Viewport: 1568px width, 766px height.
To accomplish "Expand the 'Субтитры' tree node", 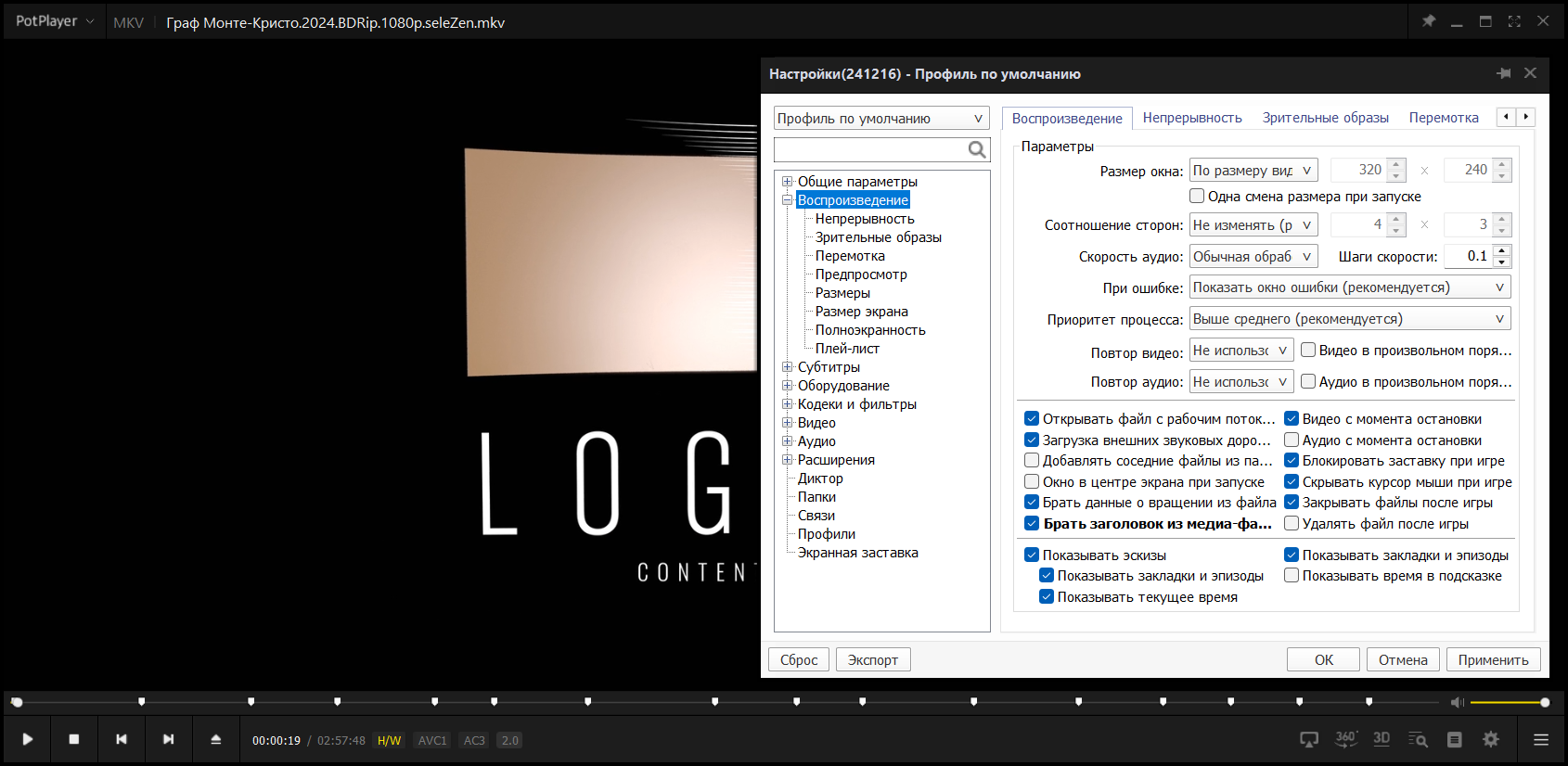I will 788,367.
